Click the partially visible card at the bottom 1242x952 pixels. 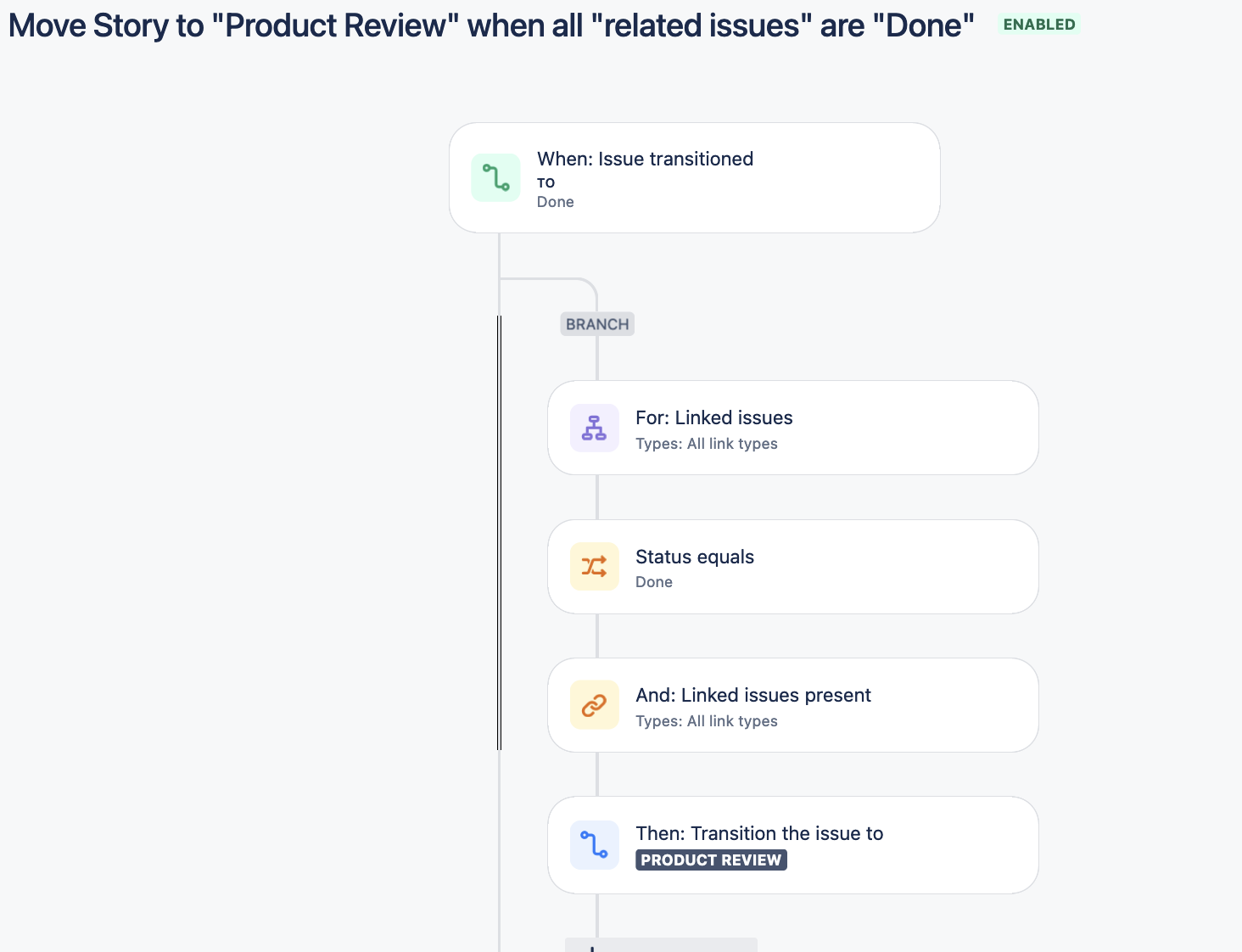[x=660, y=945]
